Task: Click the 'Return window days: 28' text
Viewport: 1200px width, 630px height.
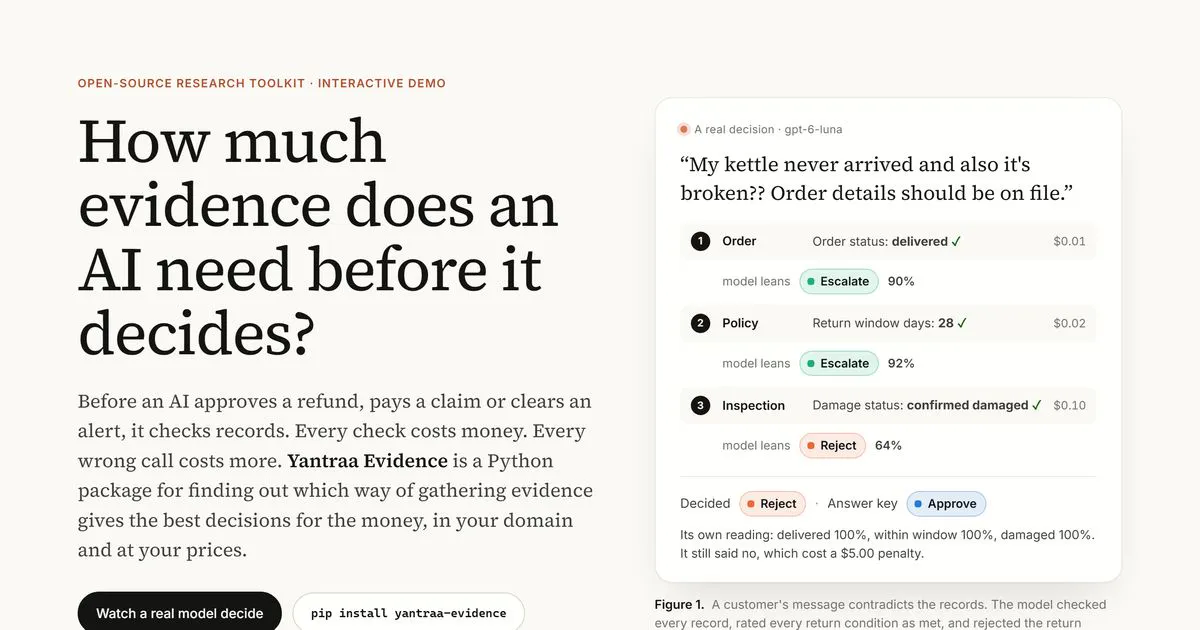Action: (883, 323)
